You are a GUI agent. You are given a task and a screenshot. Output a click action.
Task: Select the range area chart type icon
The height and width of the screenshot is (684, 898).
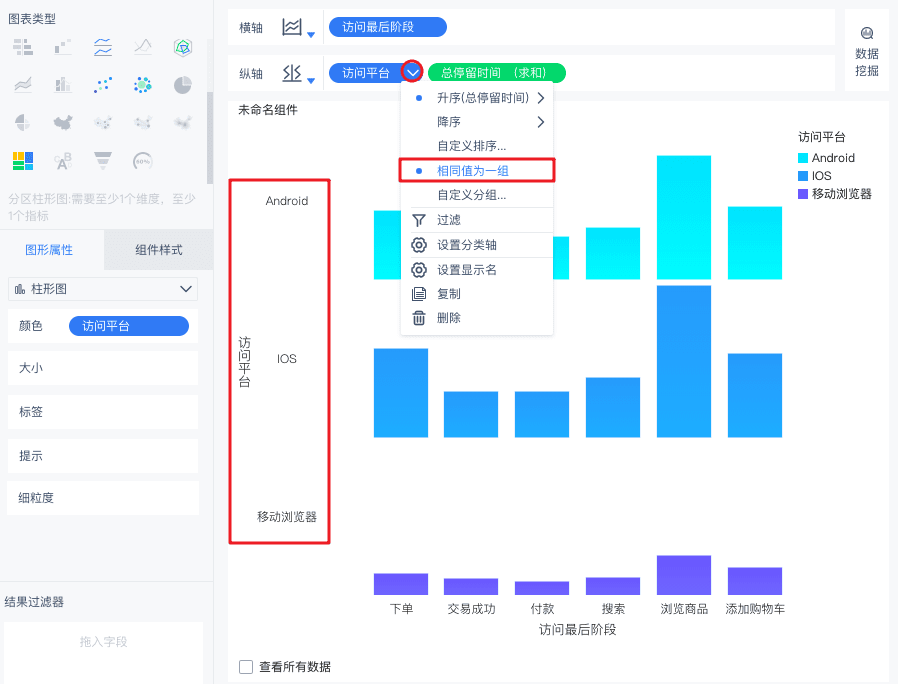coord(23,85)
